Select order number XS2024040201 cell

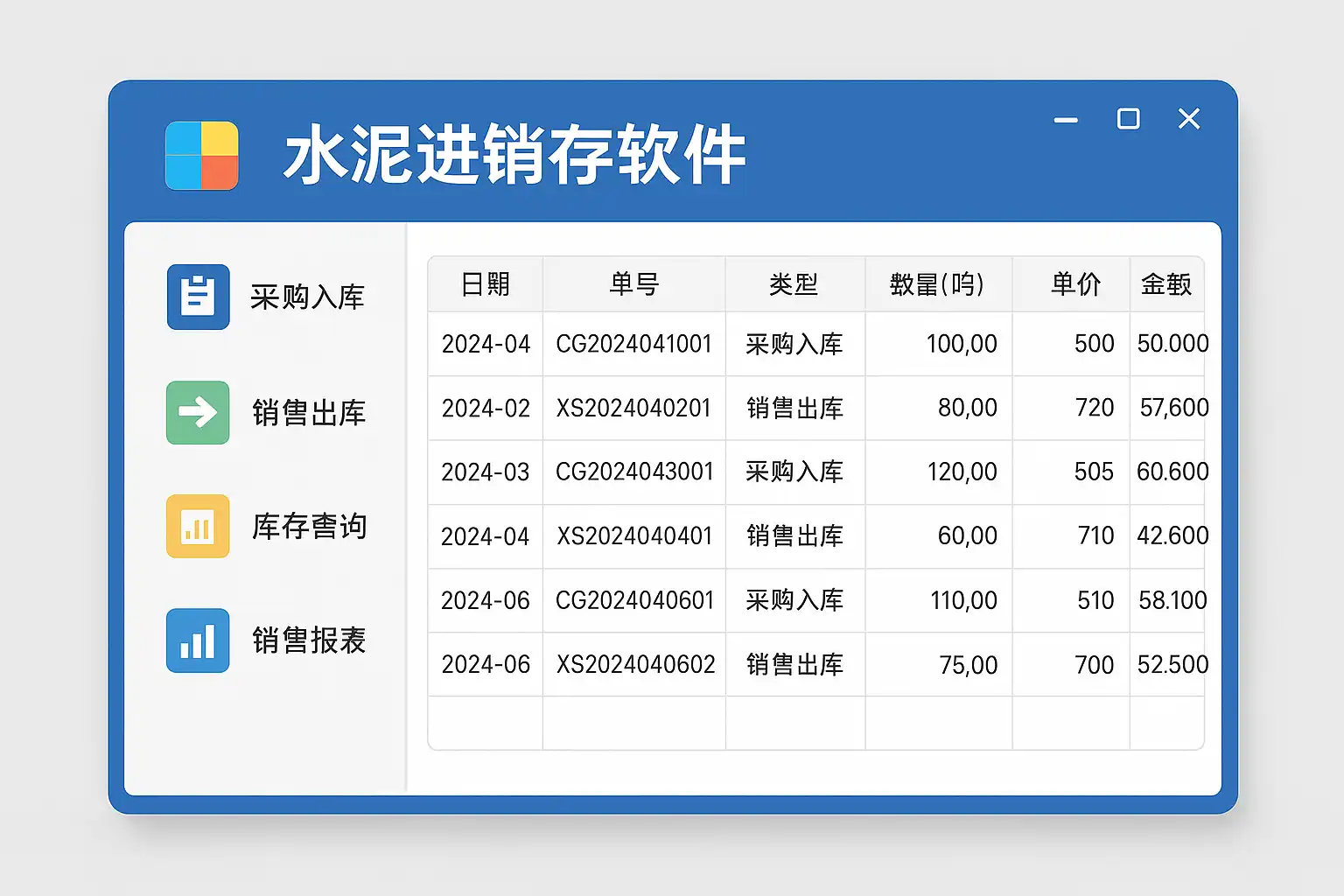point(634,408)
